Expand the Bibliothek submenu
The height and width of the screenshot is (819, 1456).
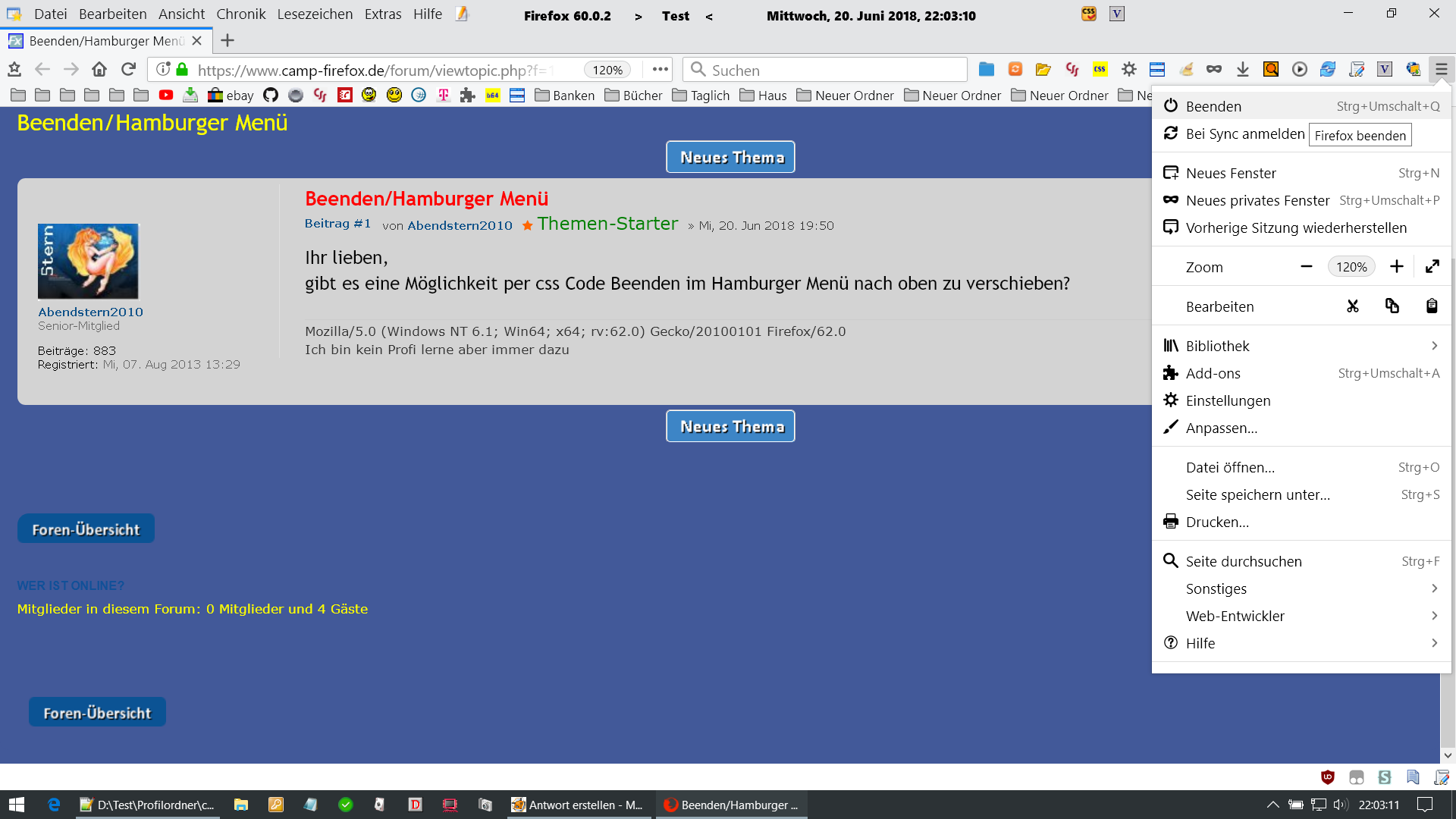click(x=1301, y=346)
